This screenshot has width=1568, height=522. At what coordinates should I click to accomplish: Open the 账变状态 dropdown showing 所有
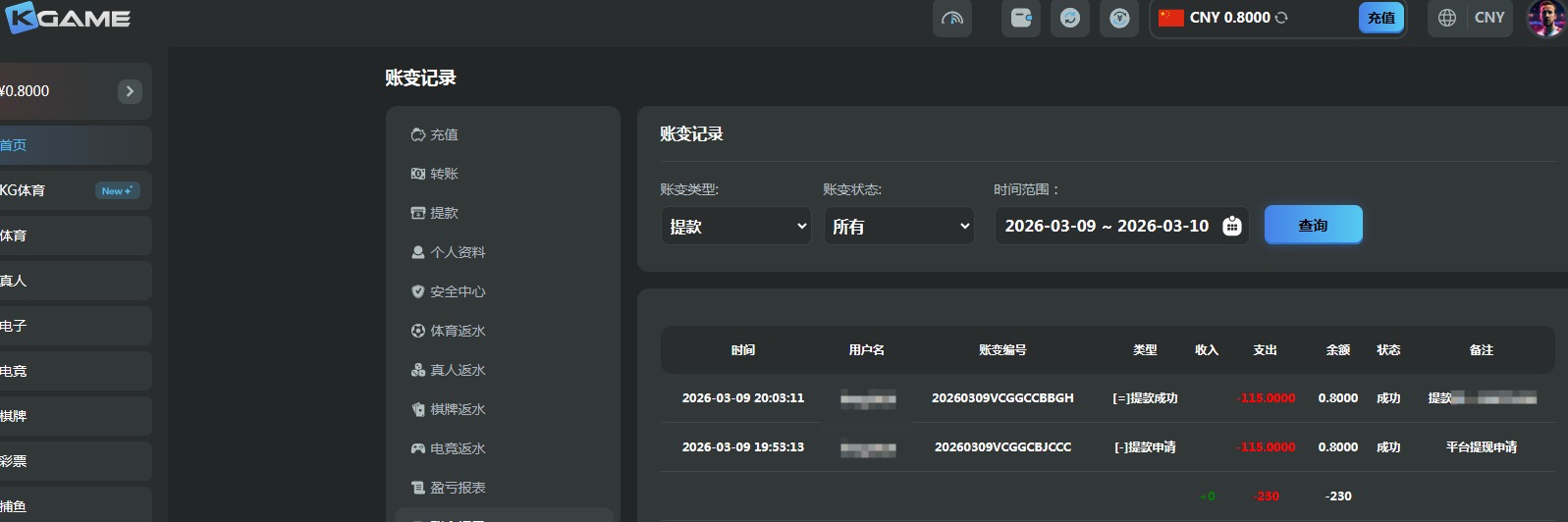[898, 226]
